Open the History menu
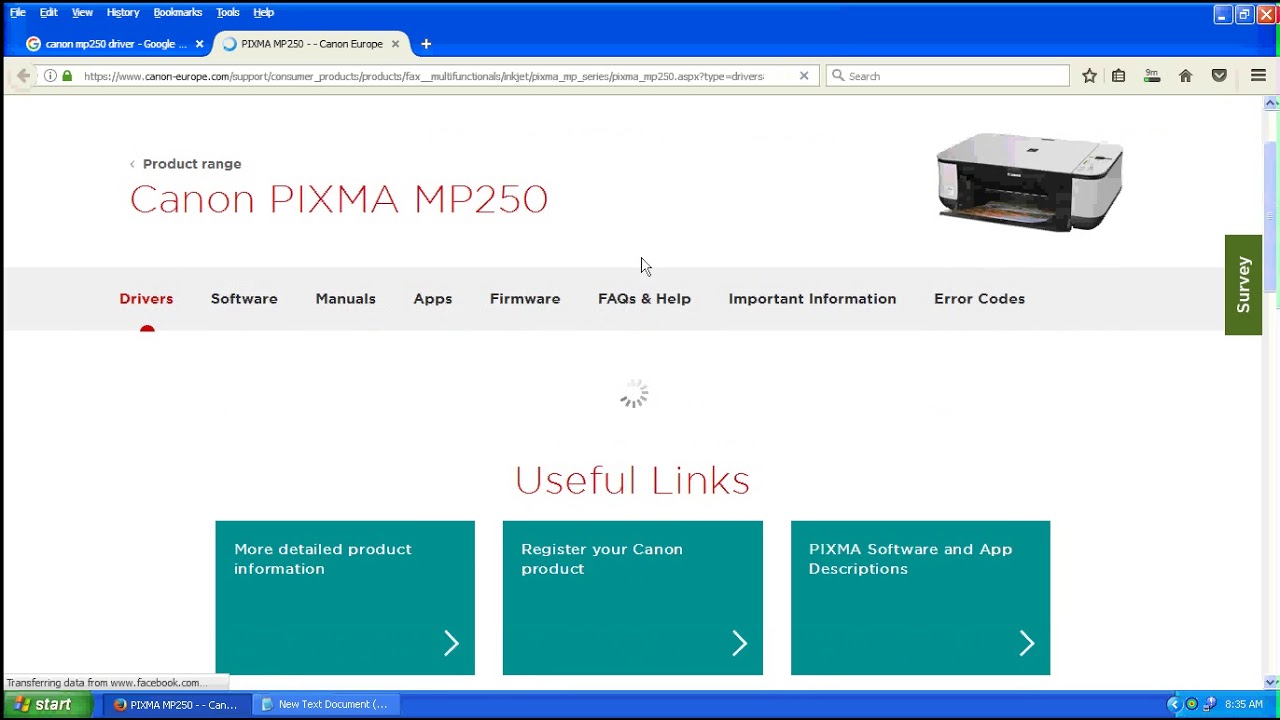1280x720 pixels. (x=123, y=12)
